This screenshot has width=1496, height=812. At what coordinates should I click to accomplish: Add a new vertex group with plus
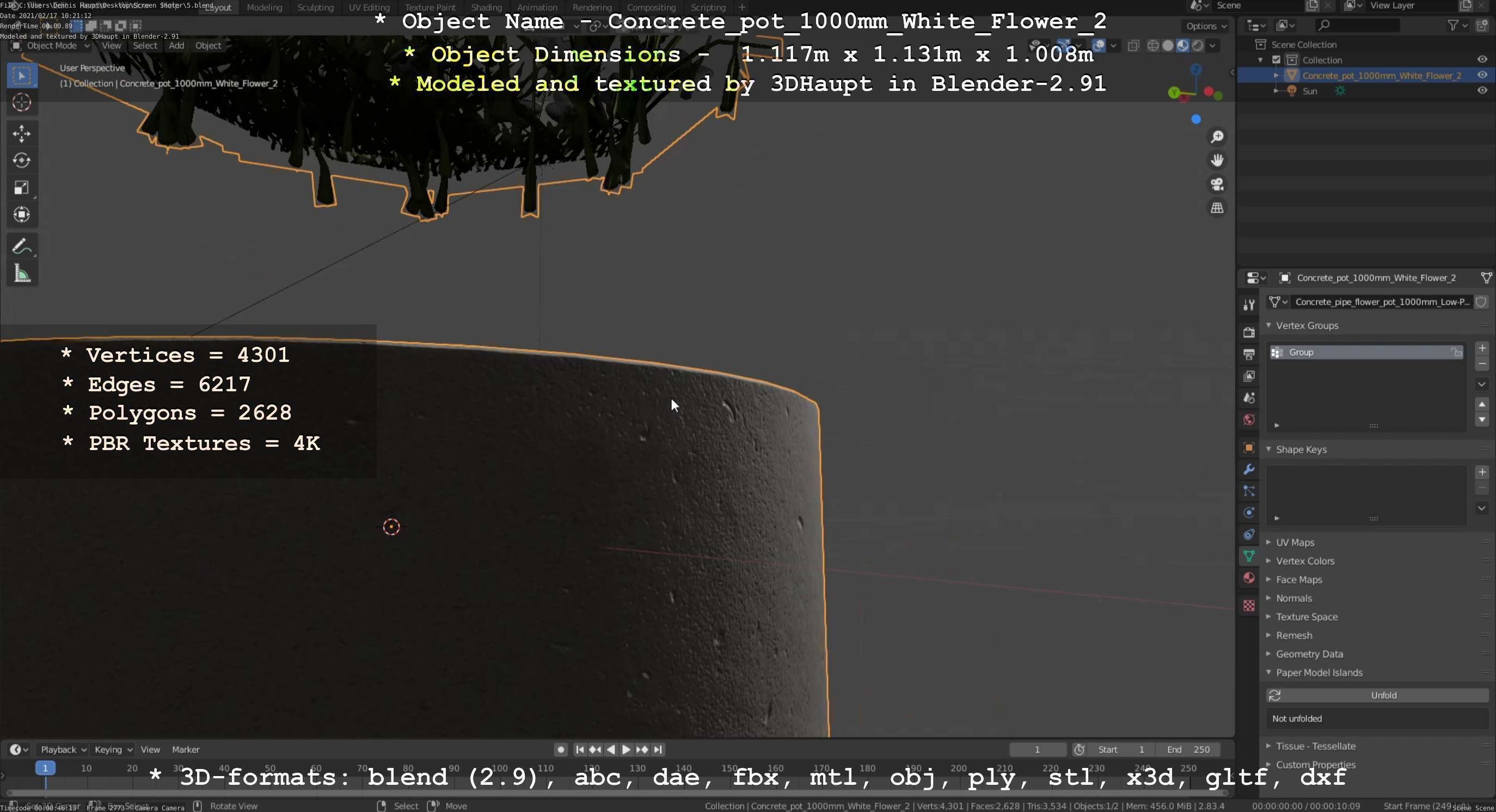(x=1482, y=348)
